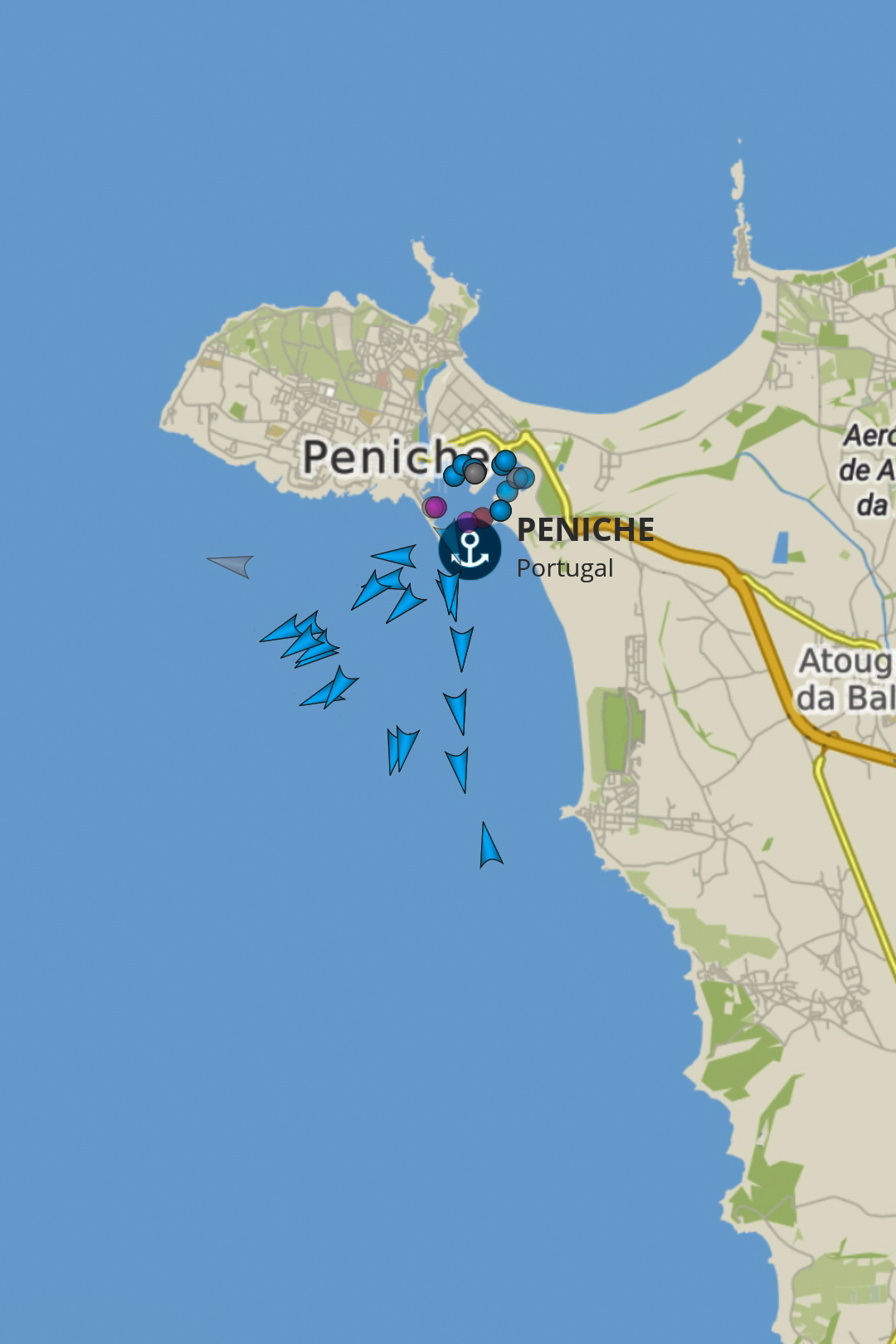896x1344 pixels.
Task: Click the southbound vessel directly below anchor
Action: pos(461,649)
